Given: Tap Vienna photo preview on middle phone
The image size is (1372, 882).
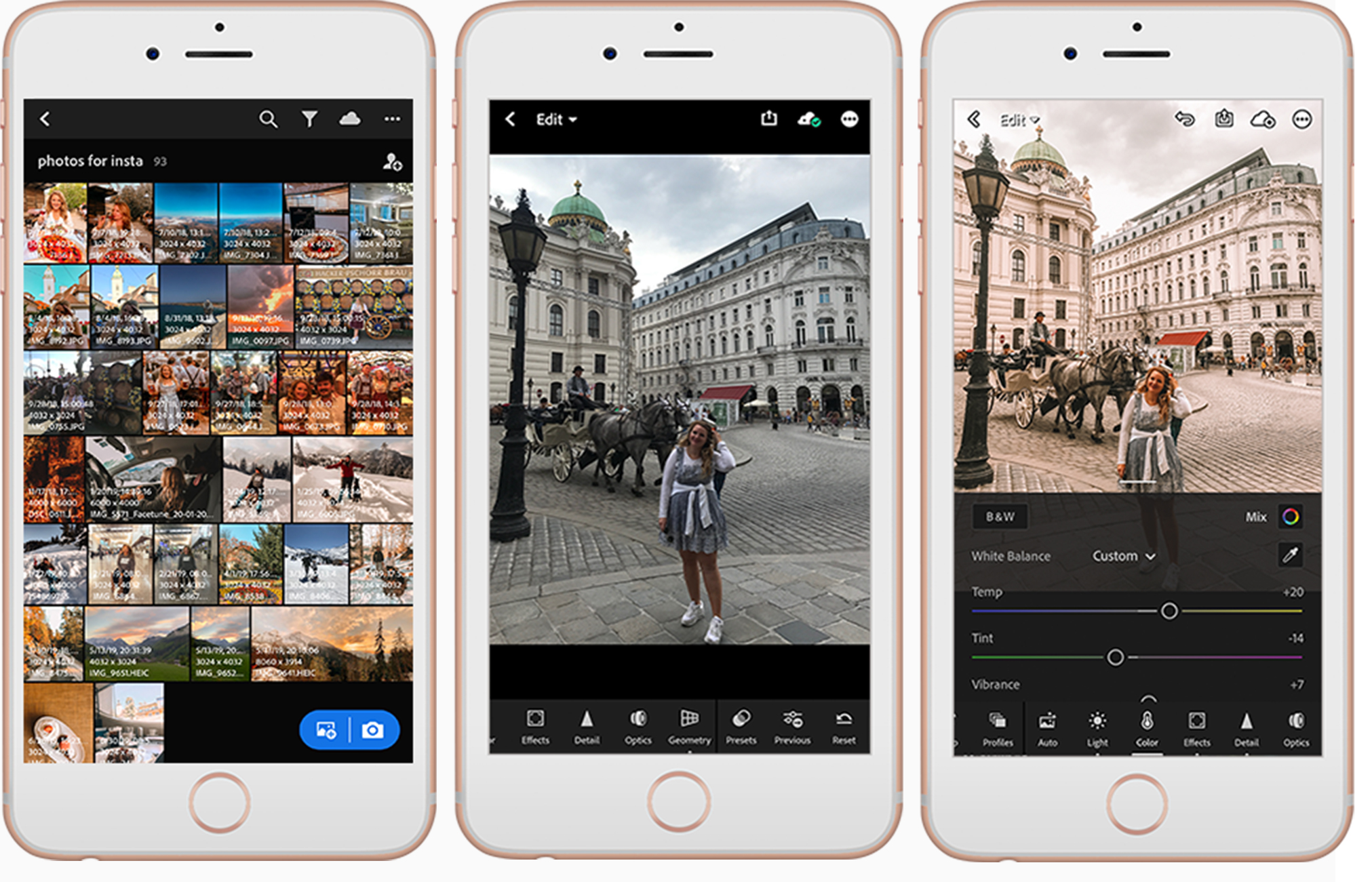Looking at the screenshot, I should (x=680, y=400).
